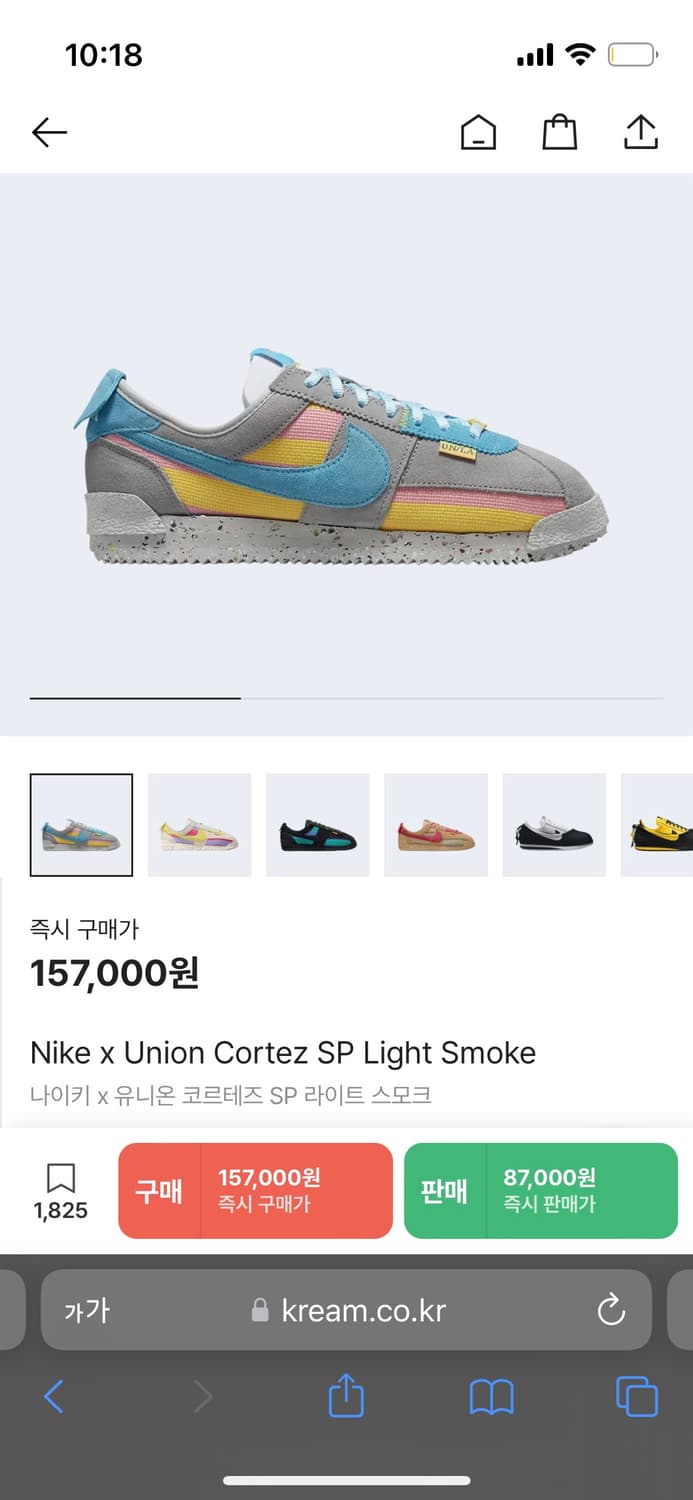
Task: Go back with Safari blue chevron
Action: click(54, 1396)
